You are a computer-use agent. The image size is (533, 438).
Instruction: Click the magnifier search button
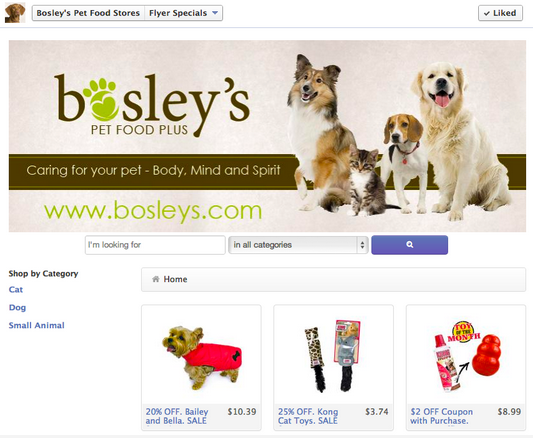coord(410,245)
